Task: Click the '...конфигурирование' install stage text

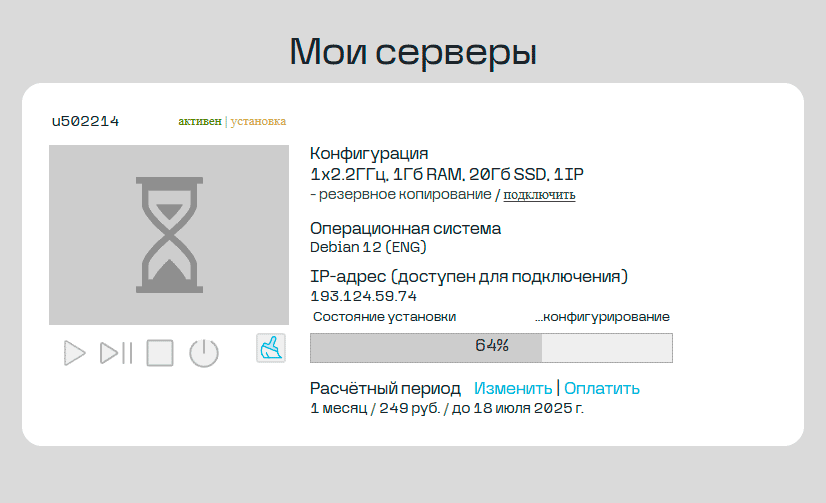Action: (602, 317)
